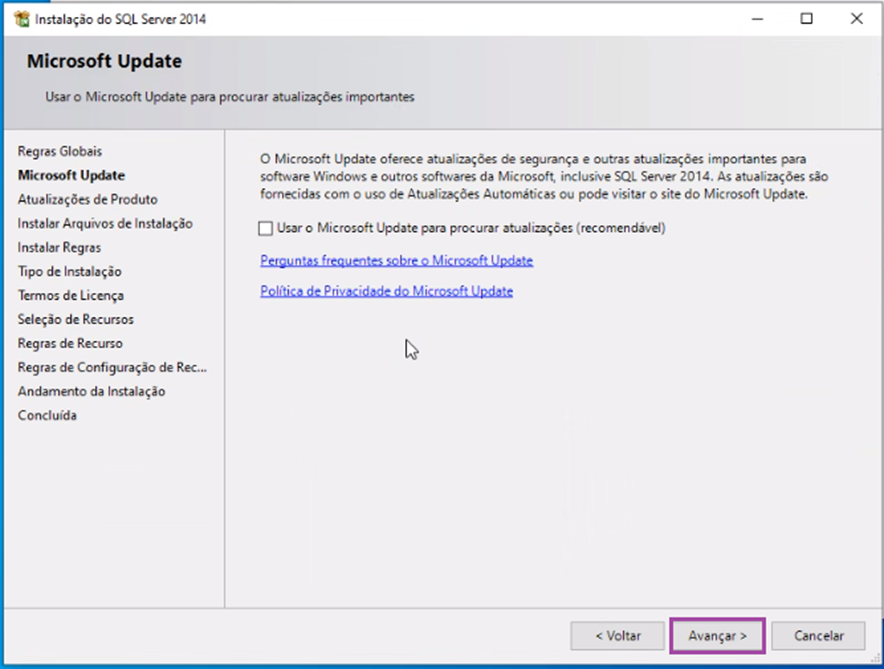Maximize the SQL Server 2014 setup window
884x669 pixels.
point(807,19)
